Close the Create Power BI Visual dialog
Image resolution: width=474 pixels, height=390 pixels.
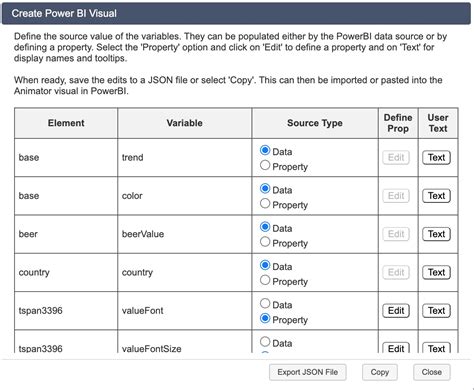[x=432, y=372]
